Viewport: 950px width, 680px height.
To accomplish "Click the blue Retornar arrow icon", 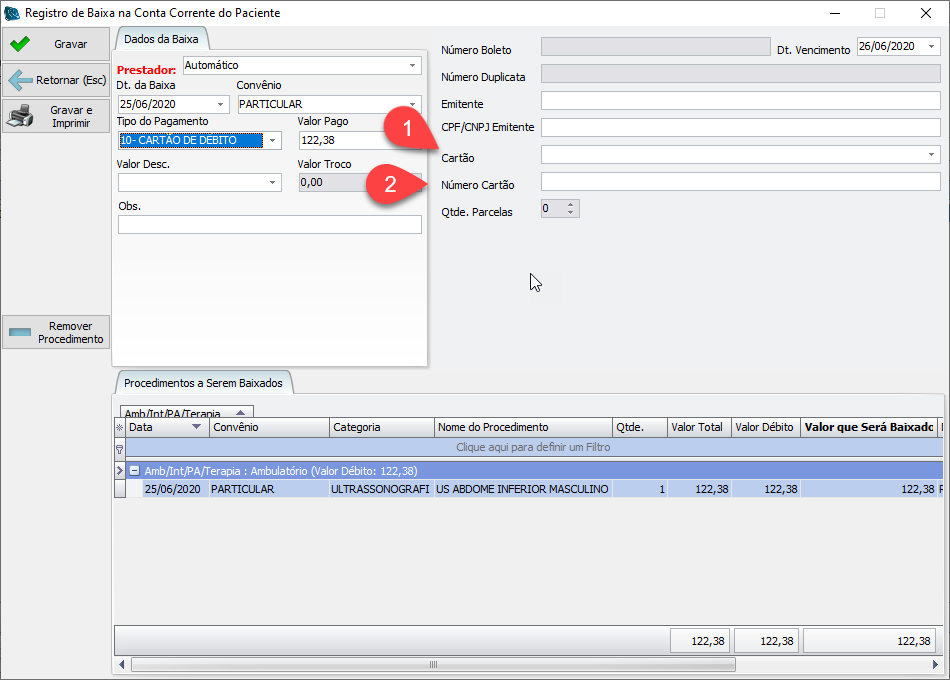I will 20,80.
